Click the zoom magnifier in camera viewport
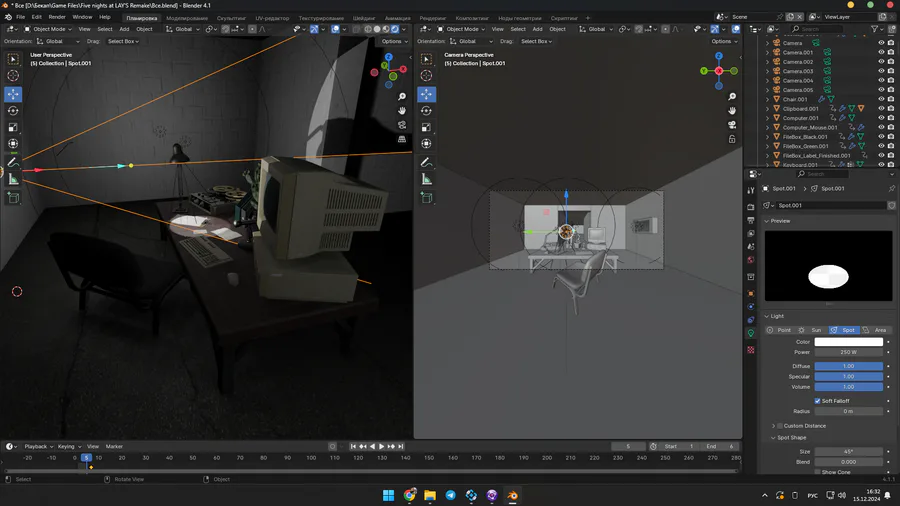 (x=732, y=96)
